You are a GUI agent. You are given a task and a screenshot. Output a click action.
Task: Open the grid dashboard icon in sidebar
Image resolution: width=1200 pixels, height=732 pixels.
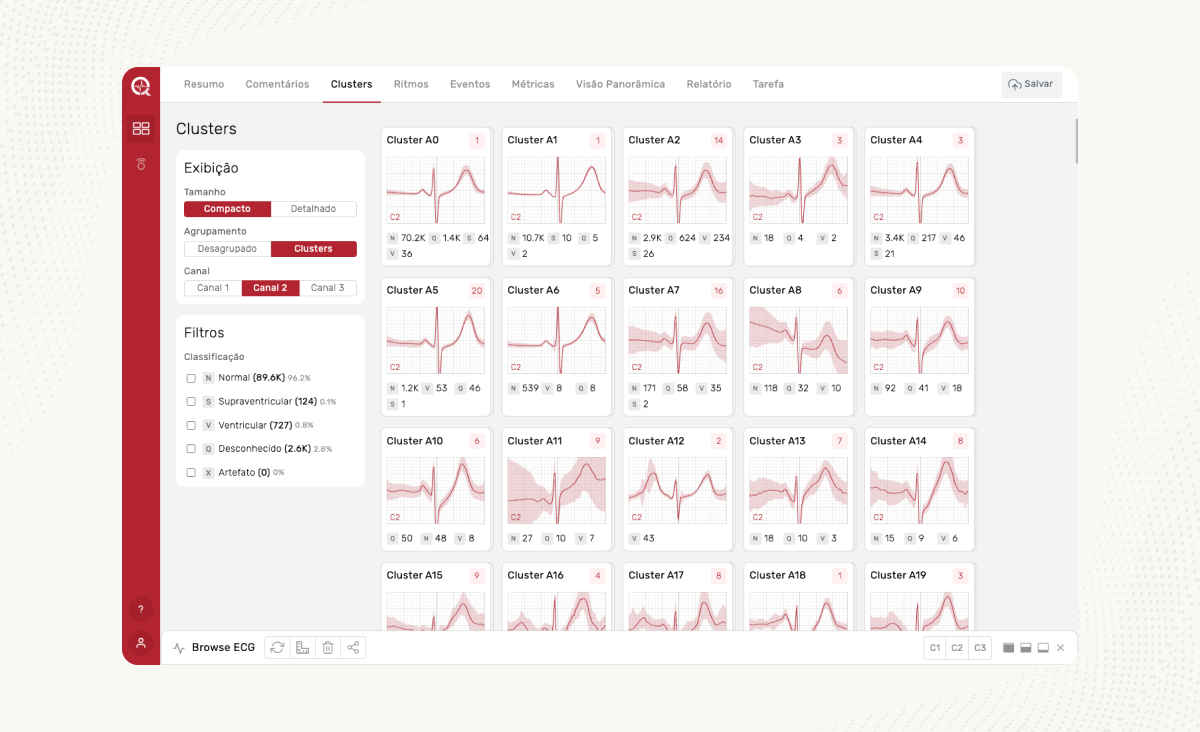pyautogui.click(x=141, y=128)
